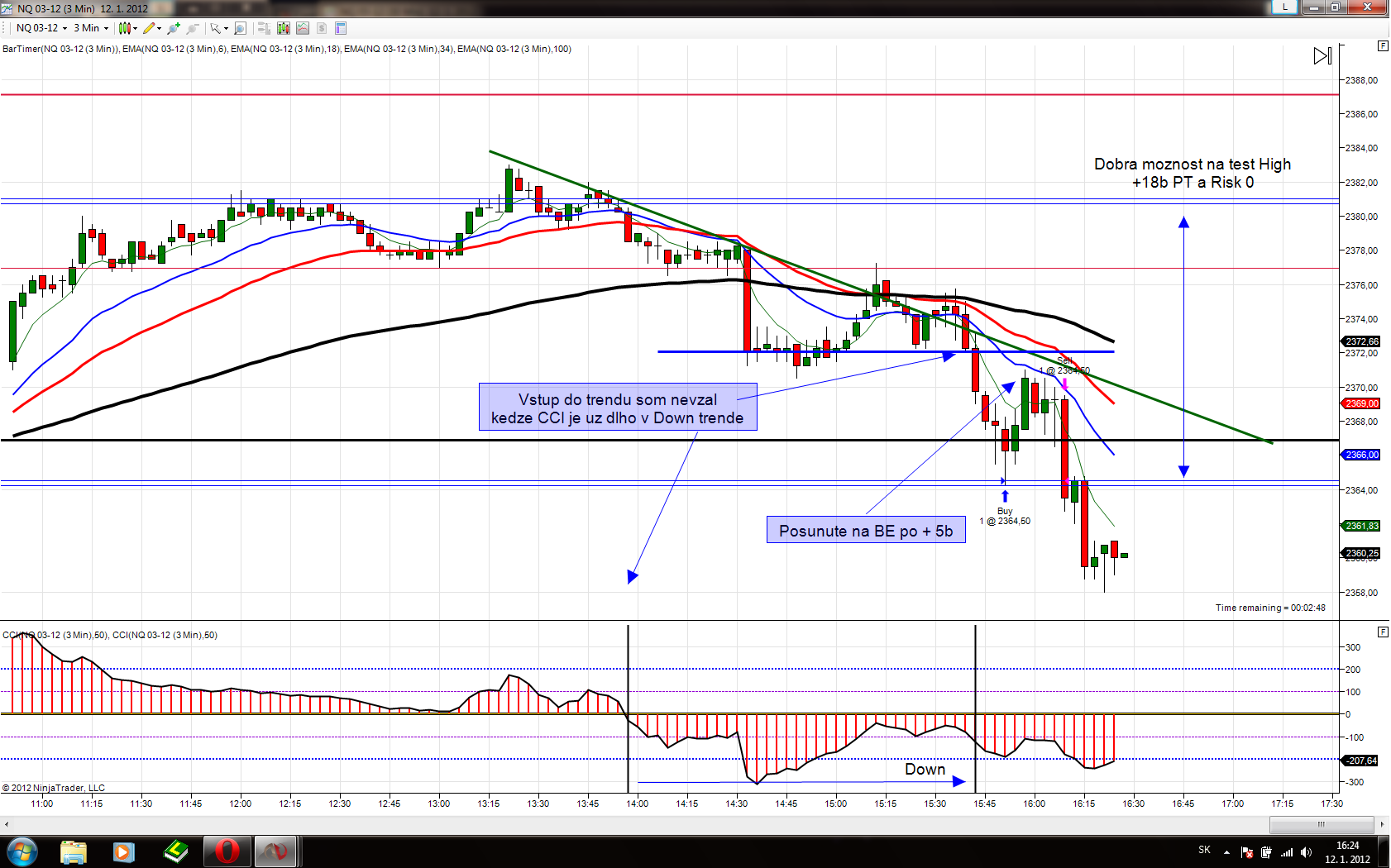Image resolution: width=1391 pixels, height=868 pixels.
Task: Open the chart properties panel icon
Action: (x=341, y=28)
